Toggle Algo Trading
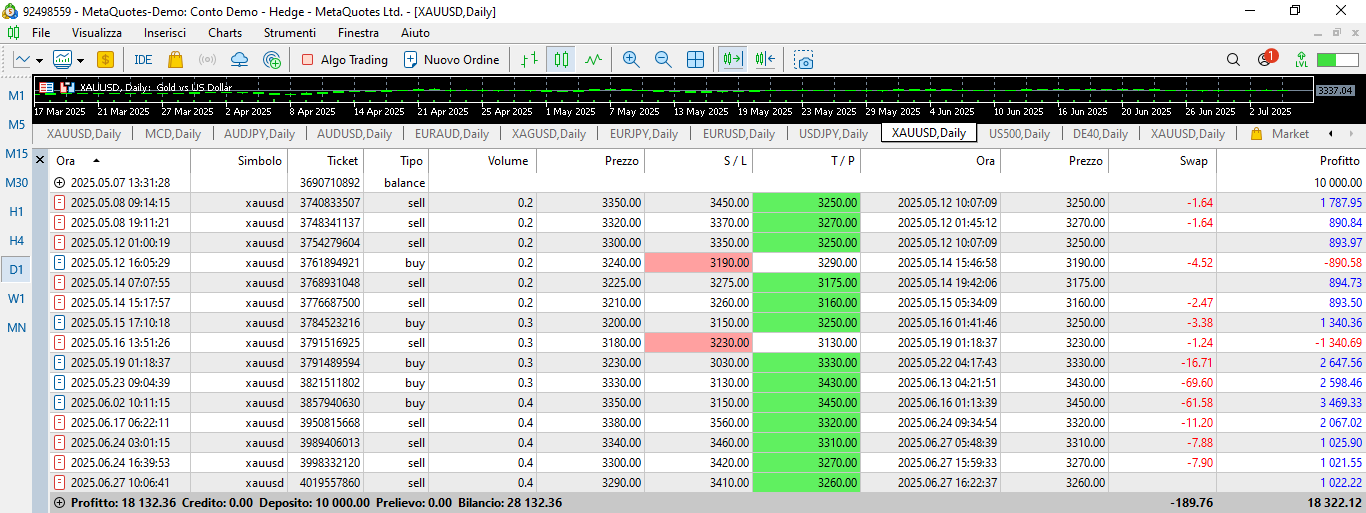 coord(344,60)
